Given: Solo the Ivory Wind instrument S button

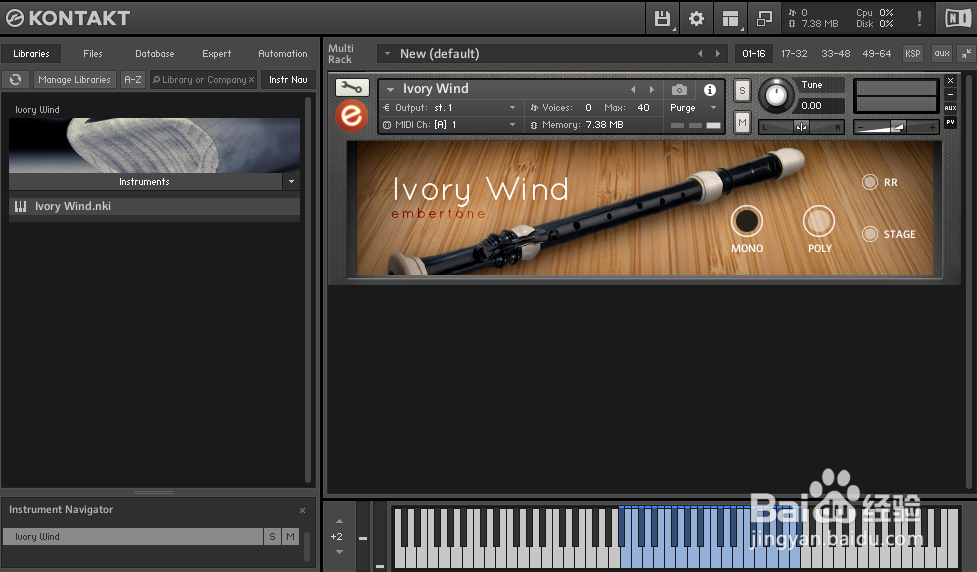Looking at the screenshot, I should tap(742, 90).
